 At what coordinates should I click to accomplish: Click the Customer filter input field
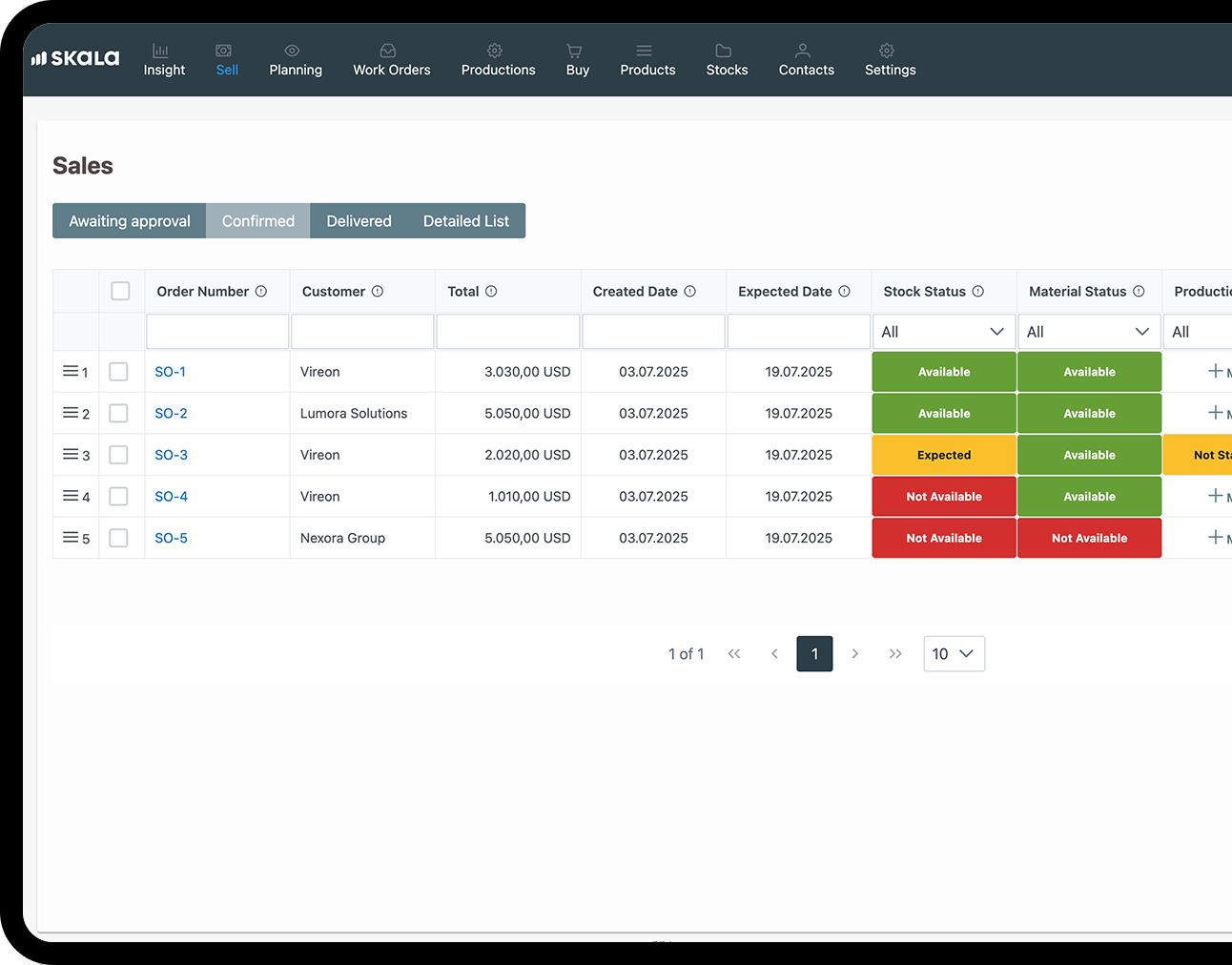pyautogui.click(x=362, y=332)
